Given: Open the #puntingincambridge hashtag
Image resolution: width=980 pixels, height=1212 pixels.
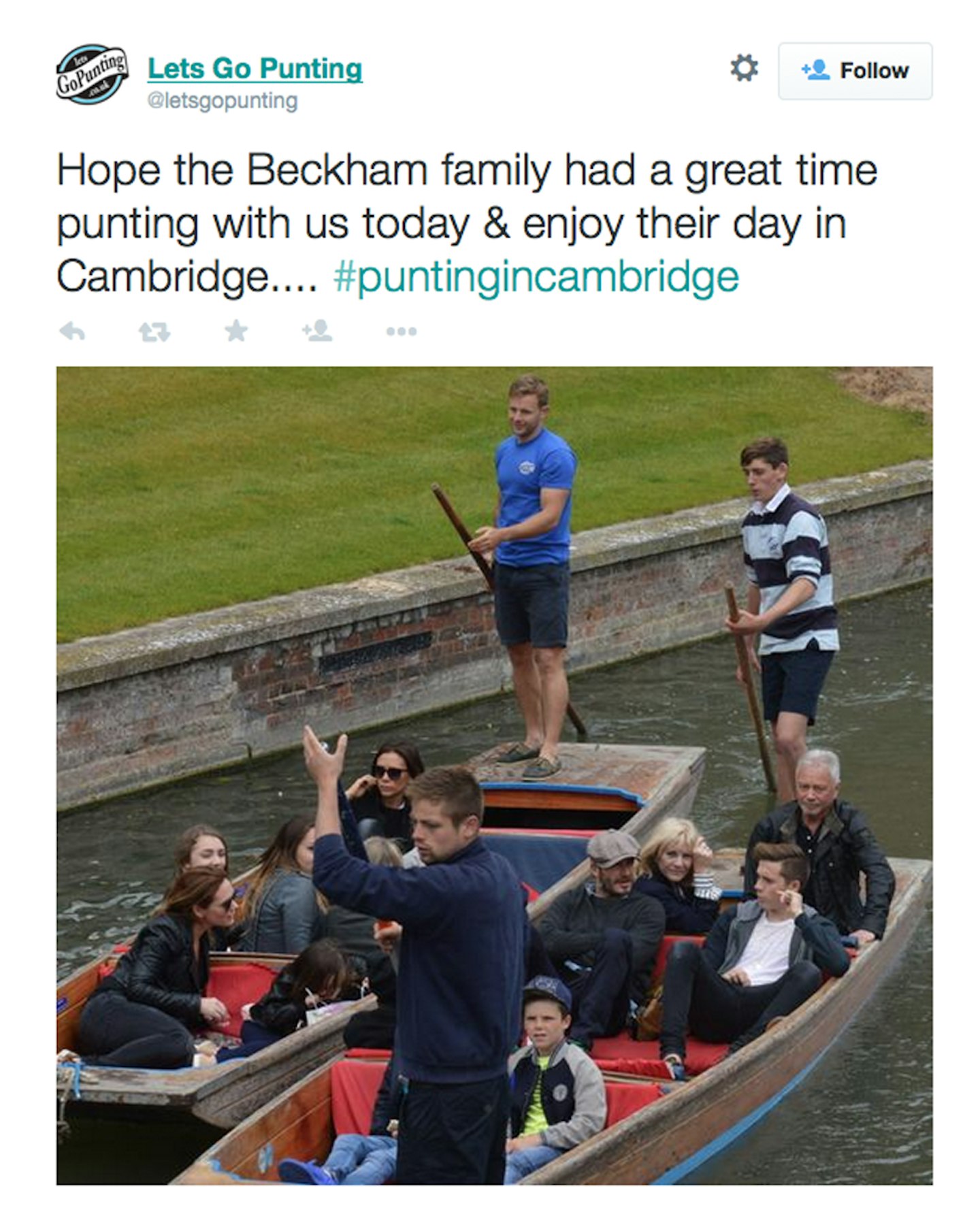Looking at the screenshot, I should (536, 277).
